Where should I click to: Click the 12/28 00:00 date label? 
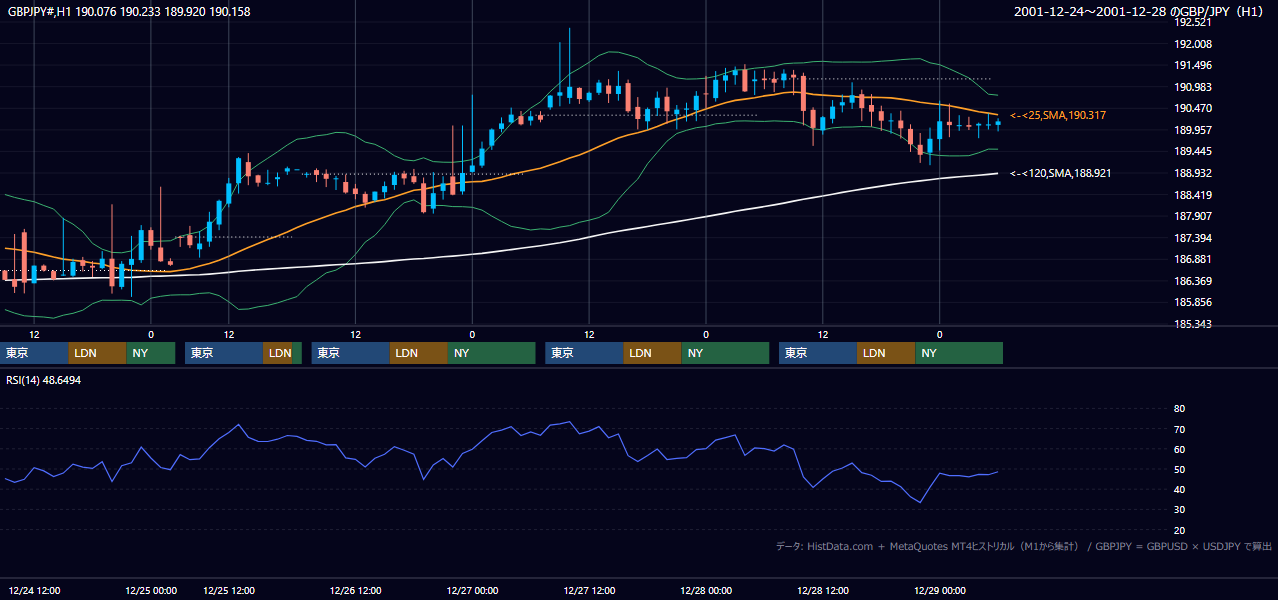click(706, 591)
